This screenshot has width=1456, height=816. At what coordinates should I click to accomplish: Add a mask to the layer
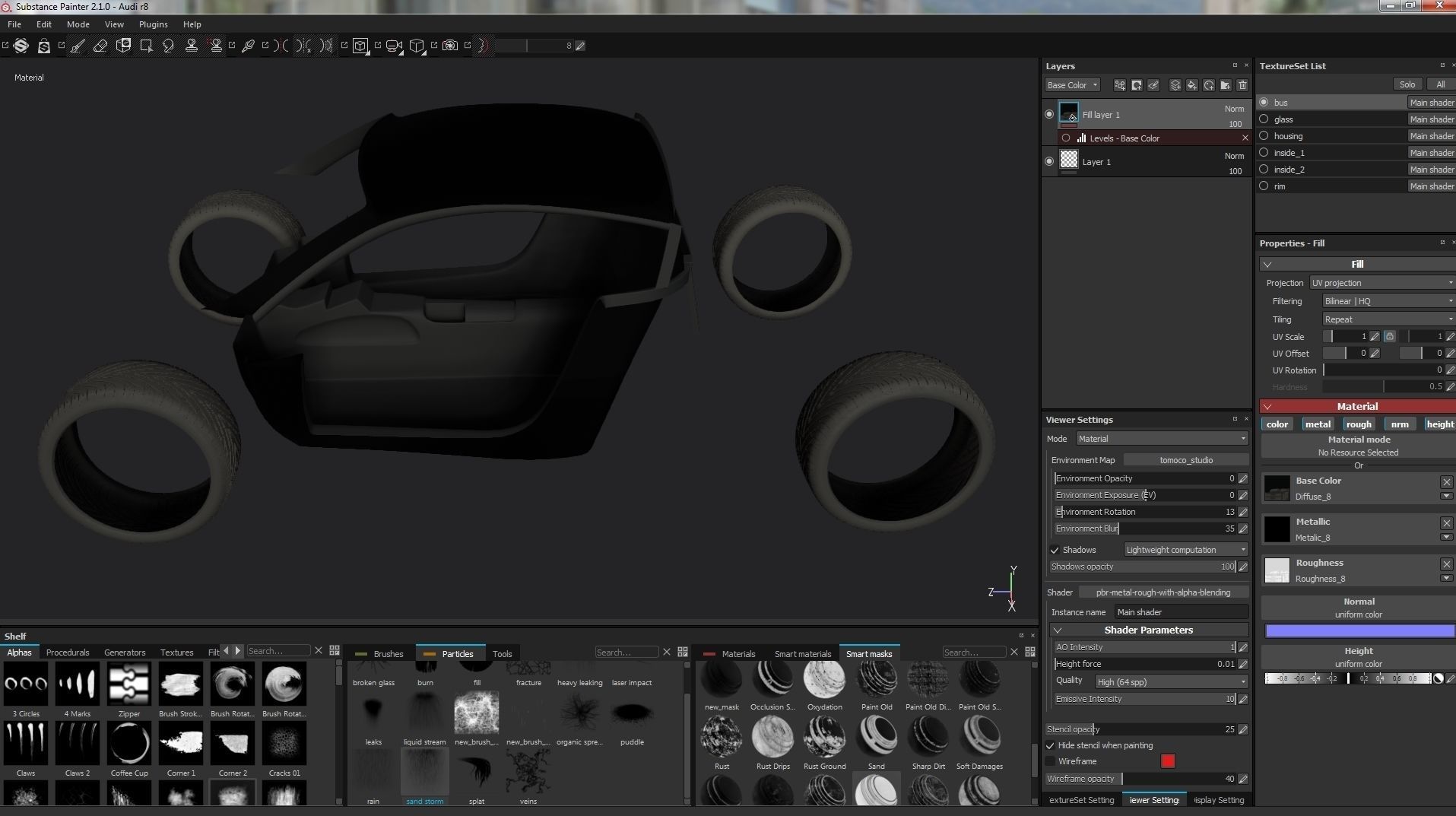[x=1137, y=85]
